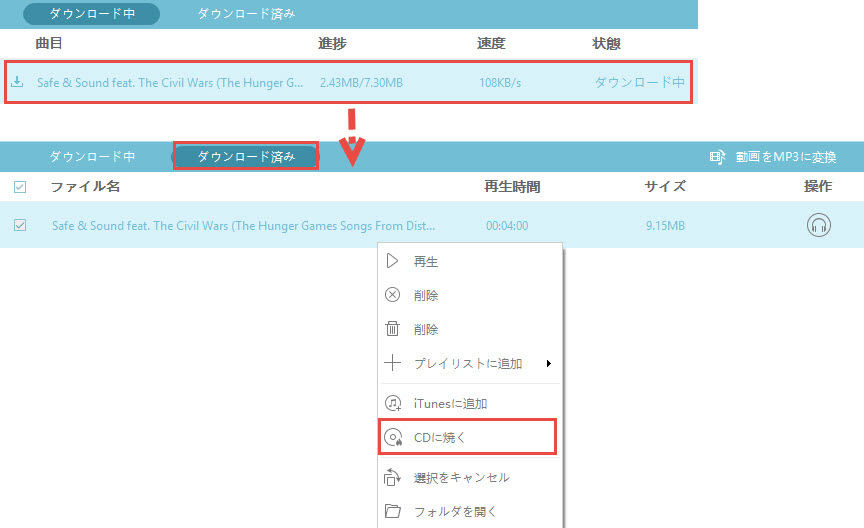Click the music note icon for iTunesに追加

pyautogui.click(x=393, y=403)
